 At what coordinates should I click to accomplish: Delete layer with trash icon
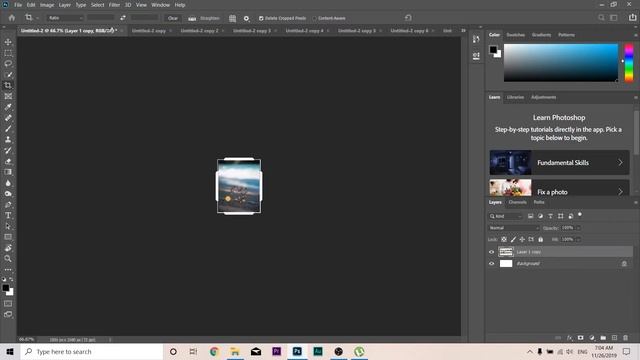click(x=625, y=338)
